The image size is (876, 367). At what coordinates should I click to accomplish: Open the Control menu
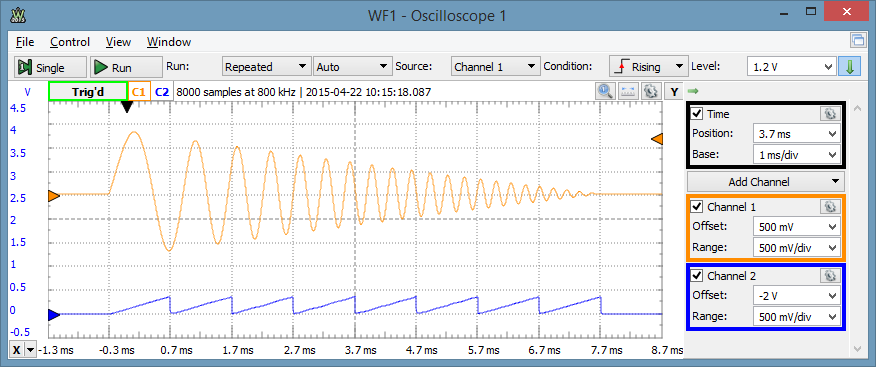pos(70,42)
